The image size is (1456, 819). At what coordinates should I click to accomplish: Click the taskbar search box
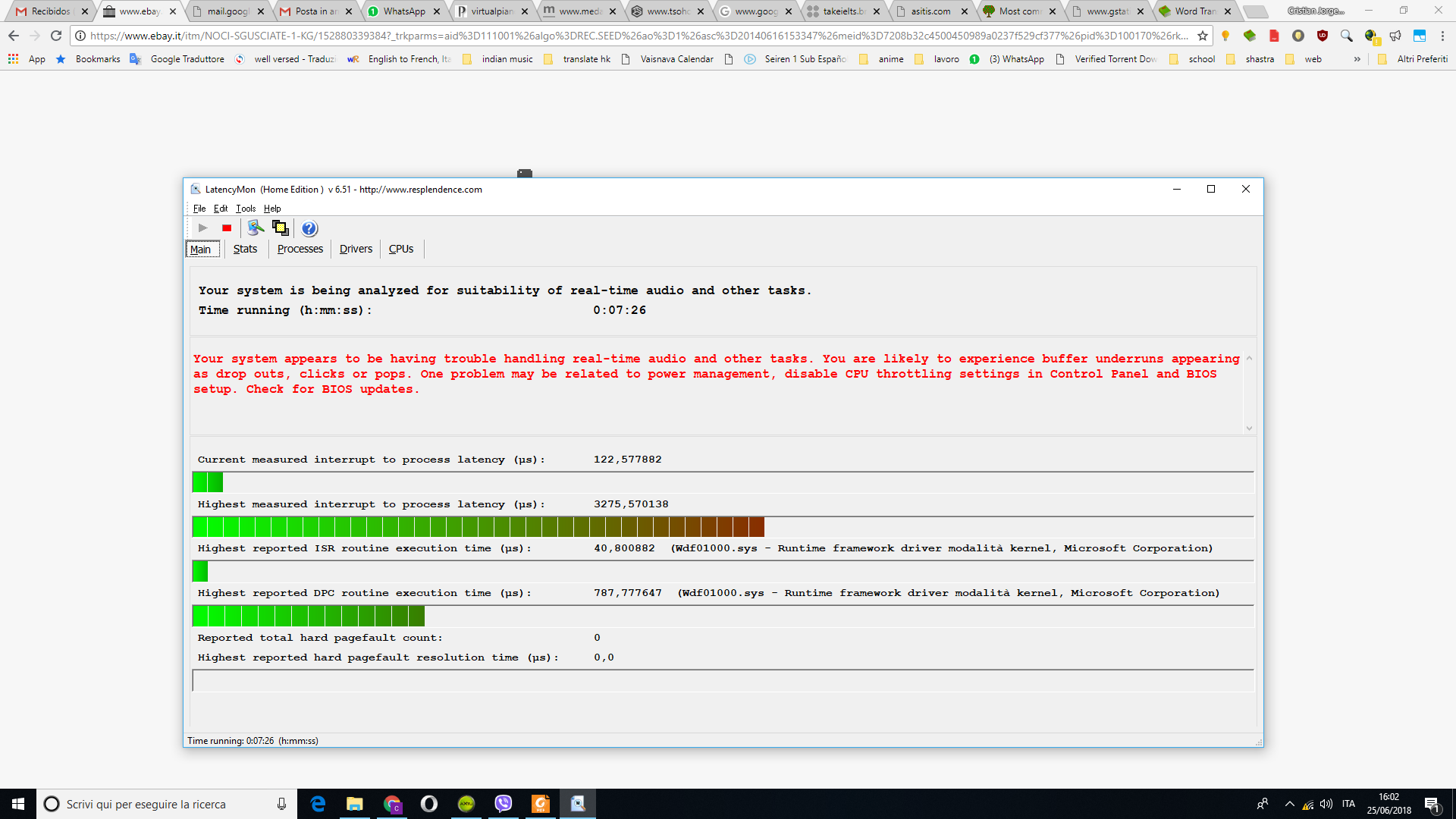coord(167,804)
